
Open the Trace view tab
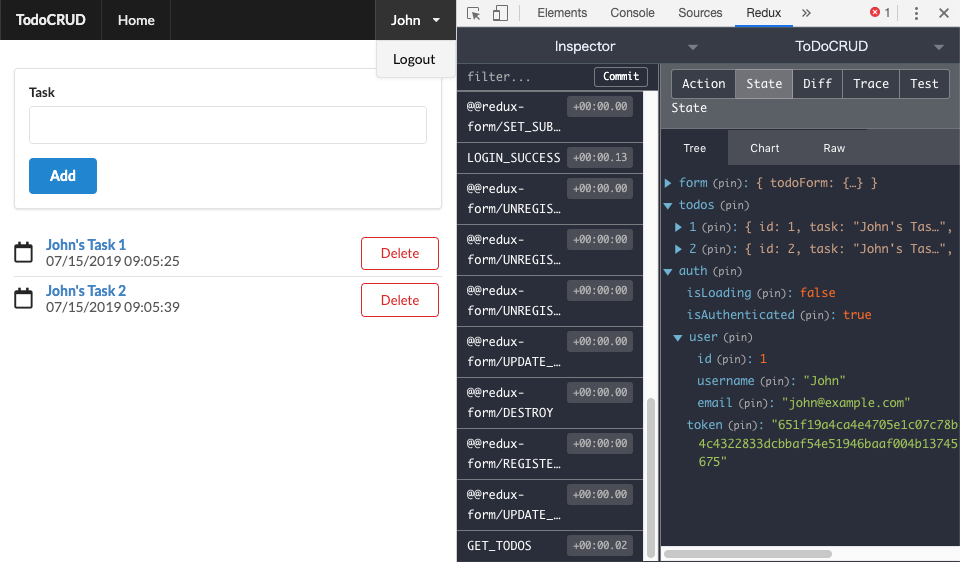coord(871,84)
